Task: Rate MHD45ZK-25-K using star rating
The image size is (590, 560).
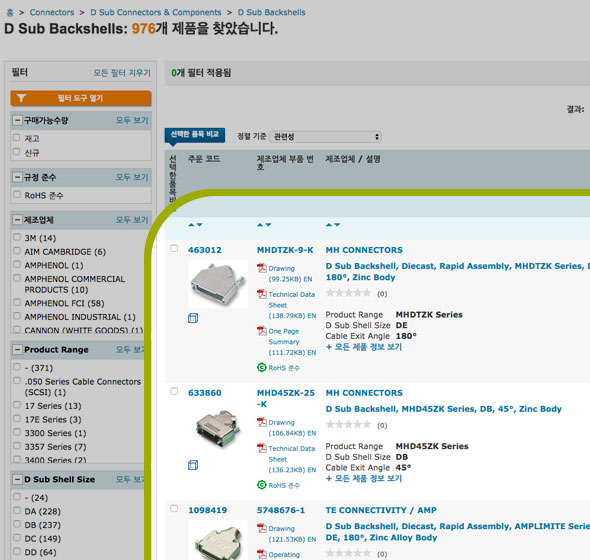Action: tap(348, 425)
